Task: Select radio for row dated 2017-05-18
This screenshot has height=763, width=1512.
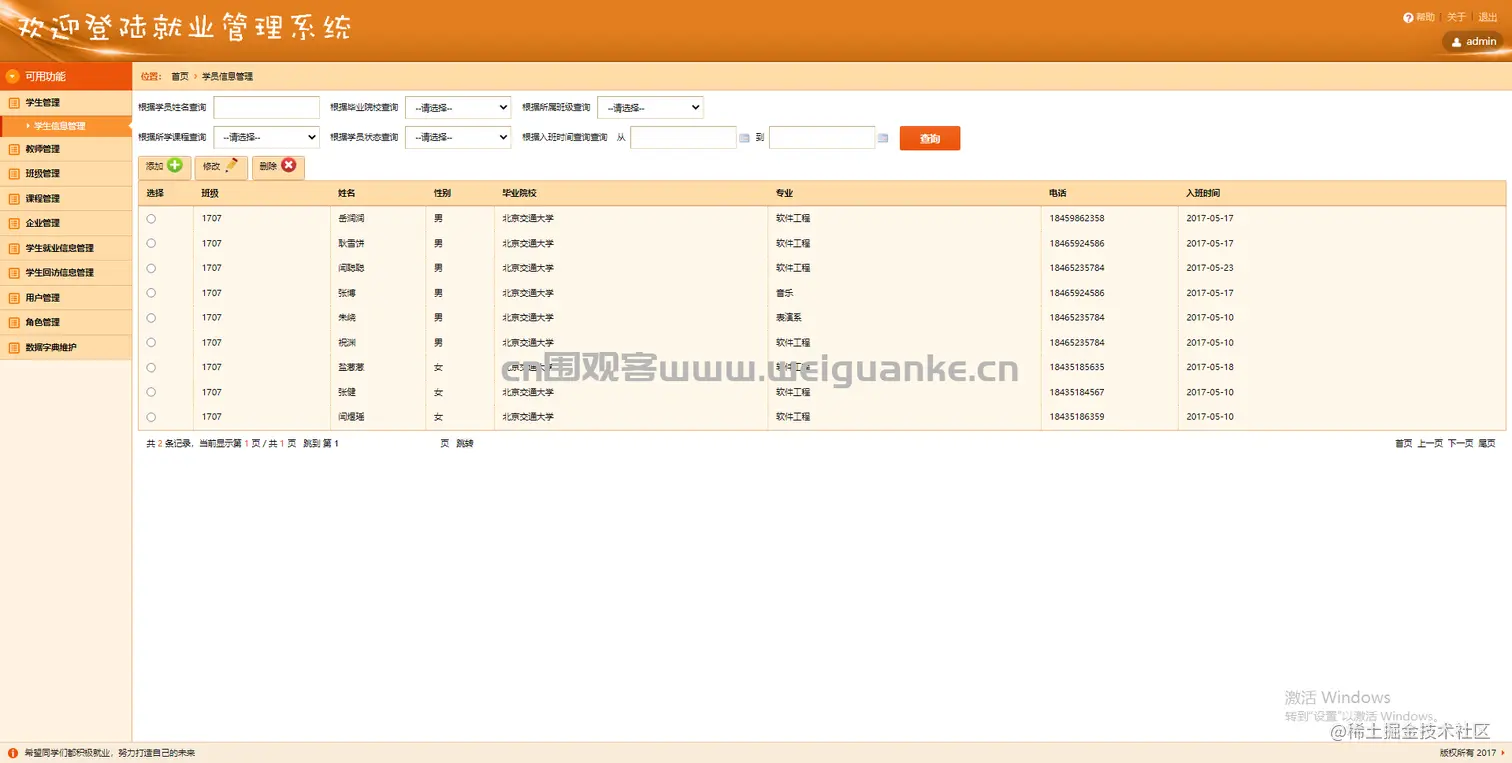Action: (151, 367)
